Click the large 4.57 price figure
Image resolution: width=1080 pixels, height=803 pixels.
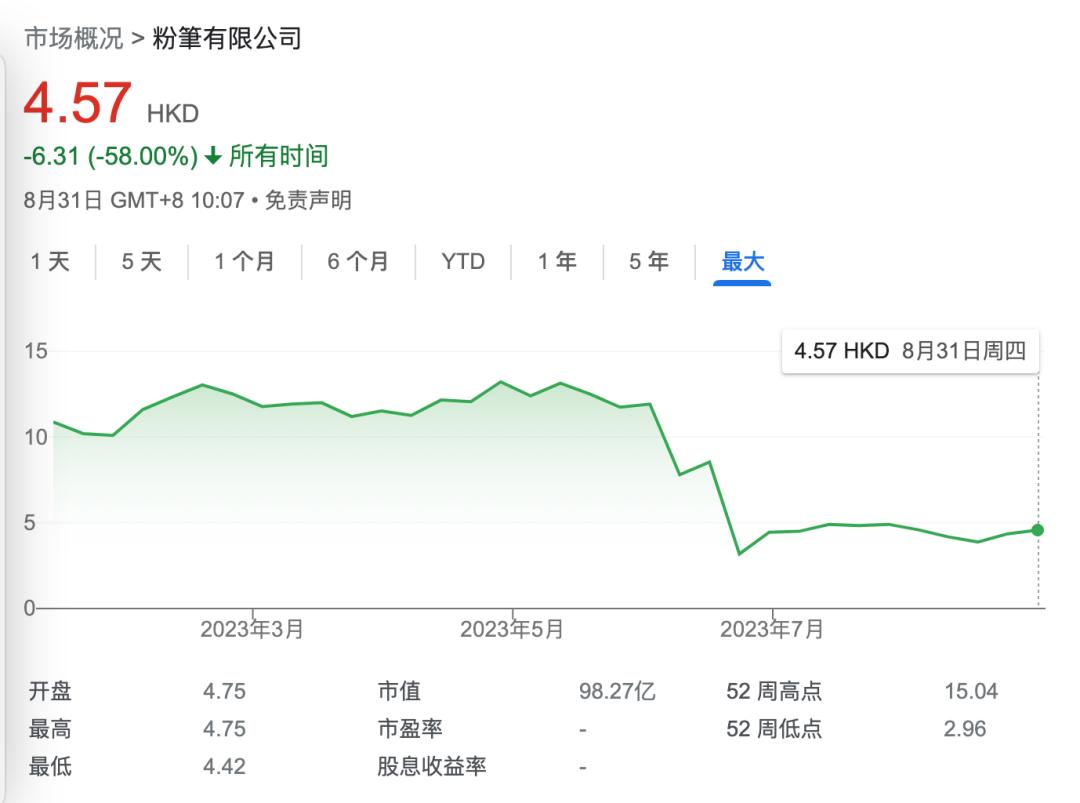[x=77, y=103]
